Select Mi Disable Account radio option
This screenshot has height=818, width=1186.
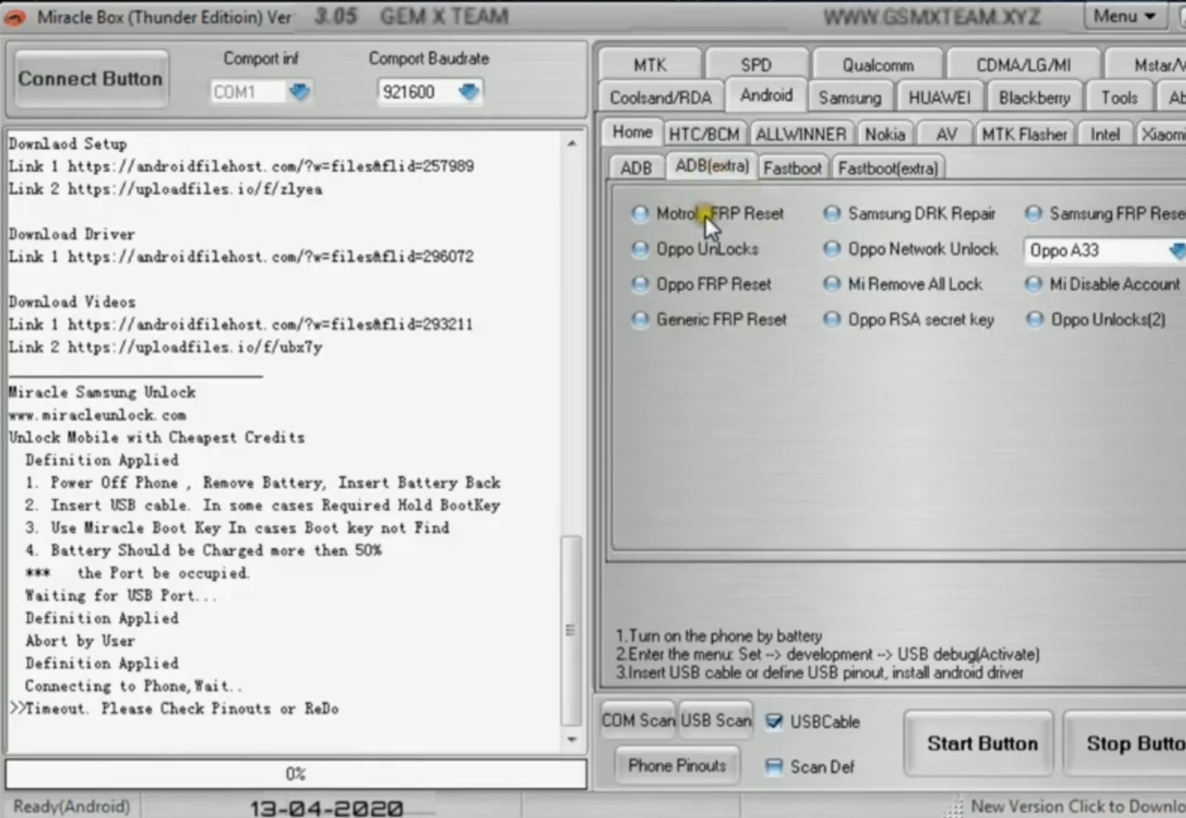(x=1033, y=285)
